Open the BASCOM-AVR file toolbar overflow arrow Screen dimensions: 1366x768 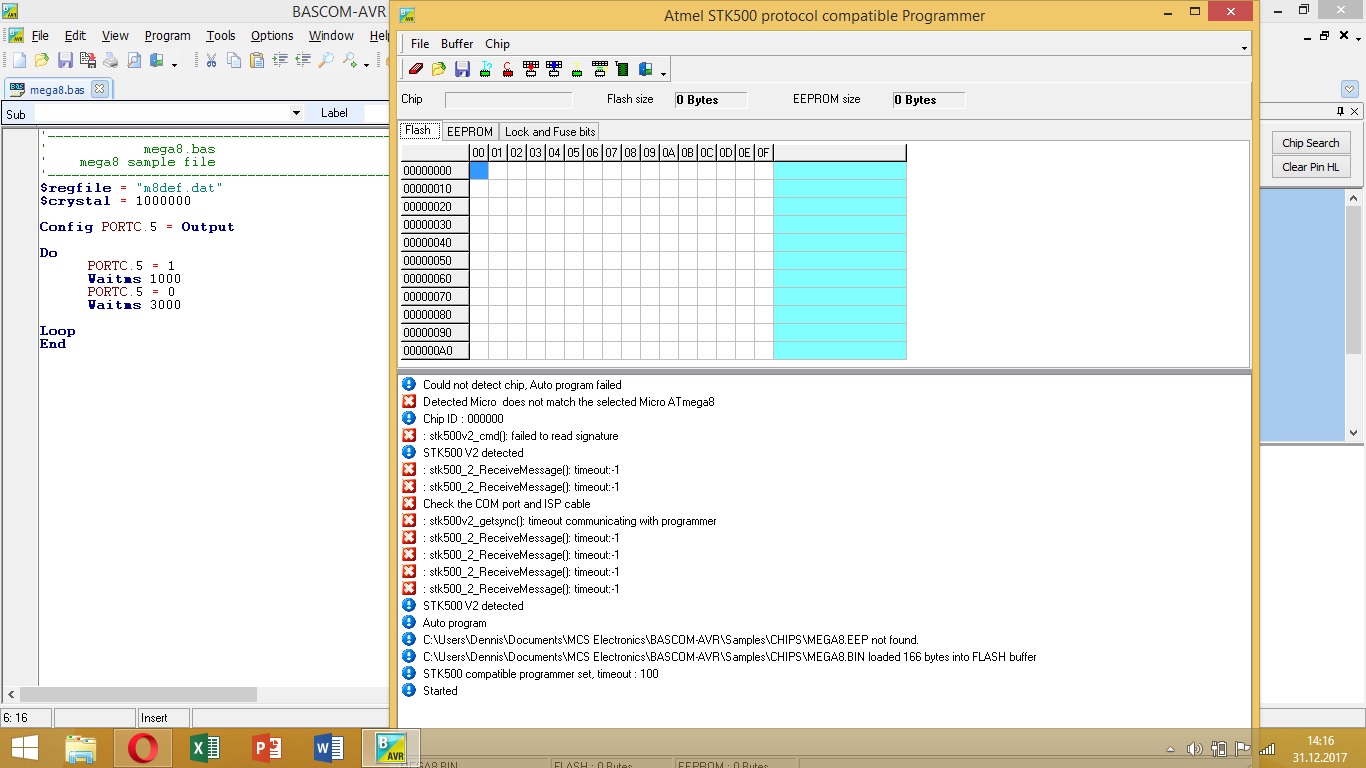pos(175,65)
